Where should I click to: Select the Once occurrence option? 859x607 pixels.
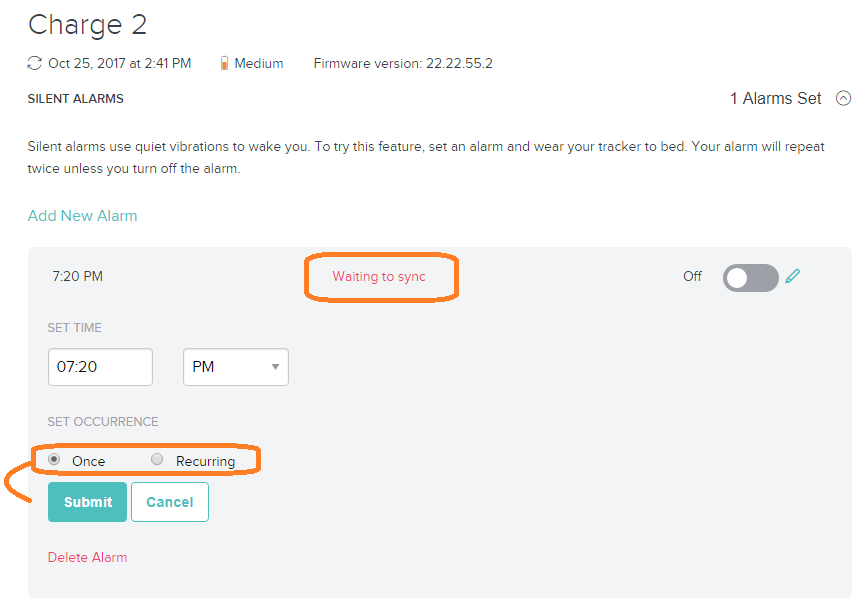coord(54,460)
